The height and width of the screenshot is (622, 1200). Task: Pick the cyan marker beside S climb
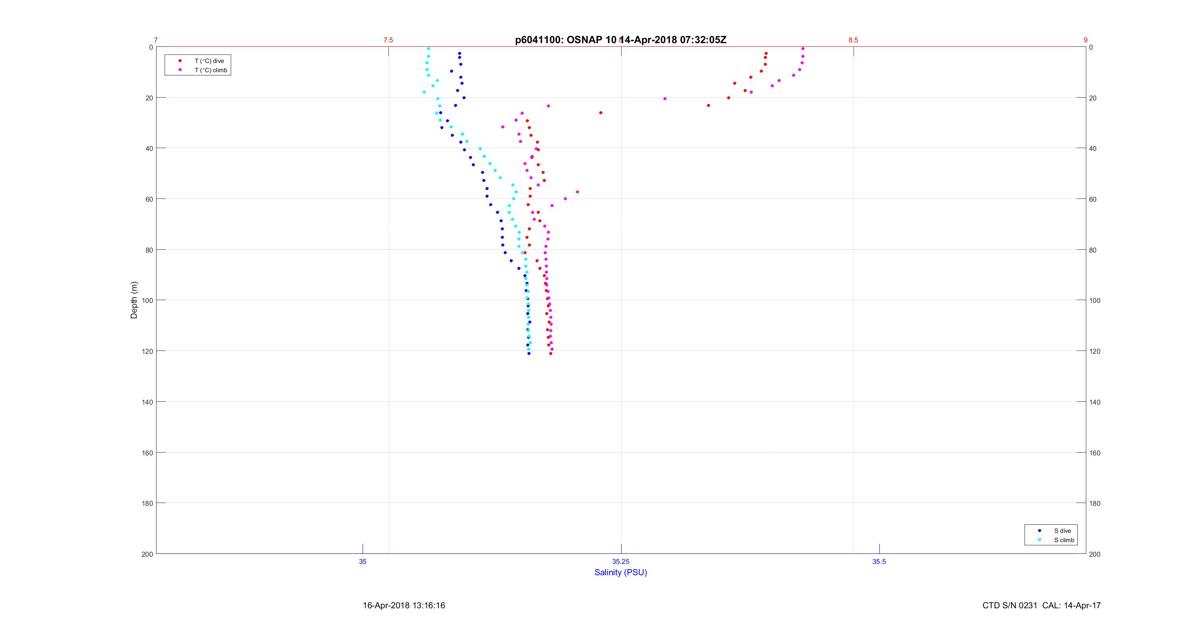click(x=1040, y=540)
